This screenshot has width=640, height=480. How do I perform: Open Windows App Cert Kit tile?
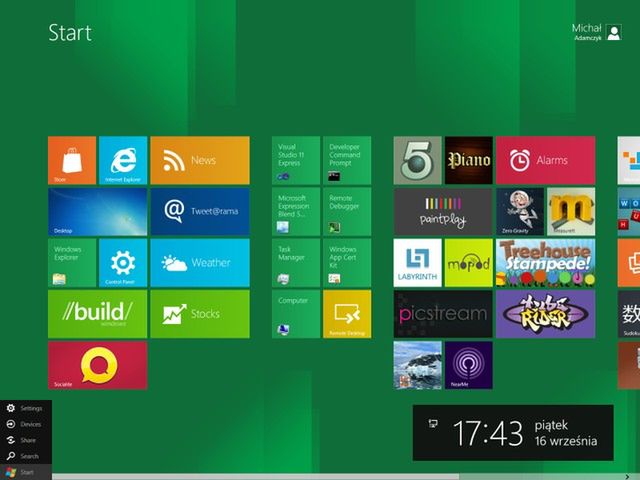[x=347, y=263]
